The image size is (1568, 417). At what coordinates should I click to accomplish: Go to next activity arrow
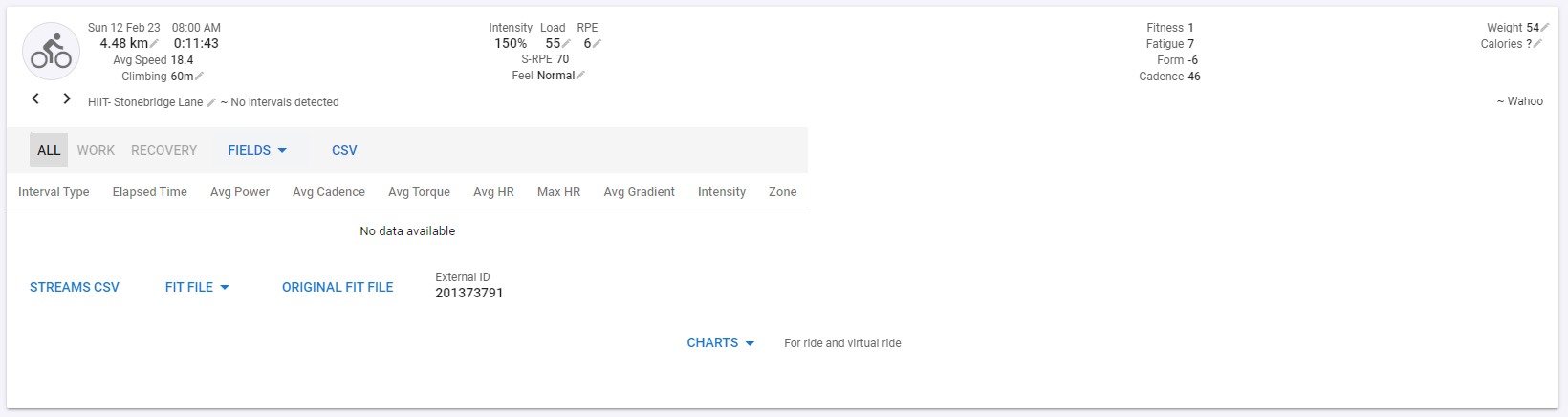[67, 99]
